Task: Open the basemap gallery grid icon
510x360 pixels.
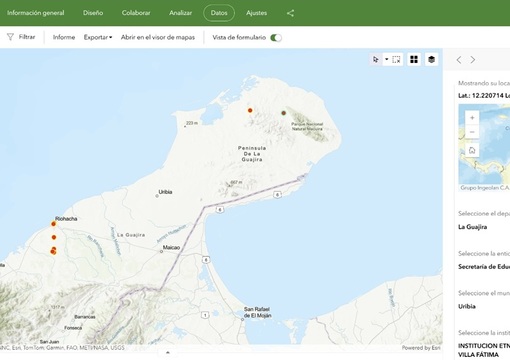Action: click(414, 60)
